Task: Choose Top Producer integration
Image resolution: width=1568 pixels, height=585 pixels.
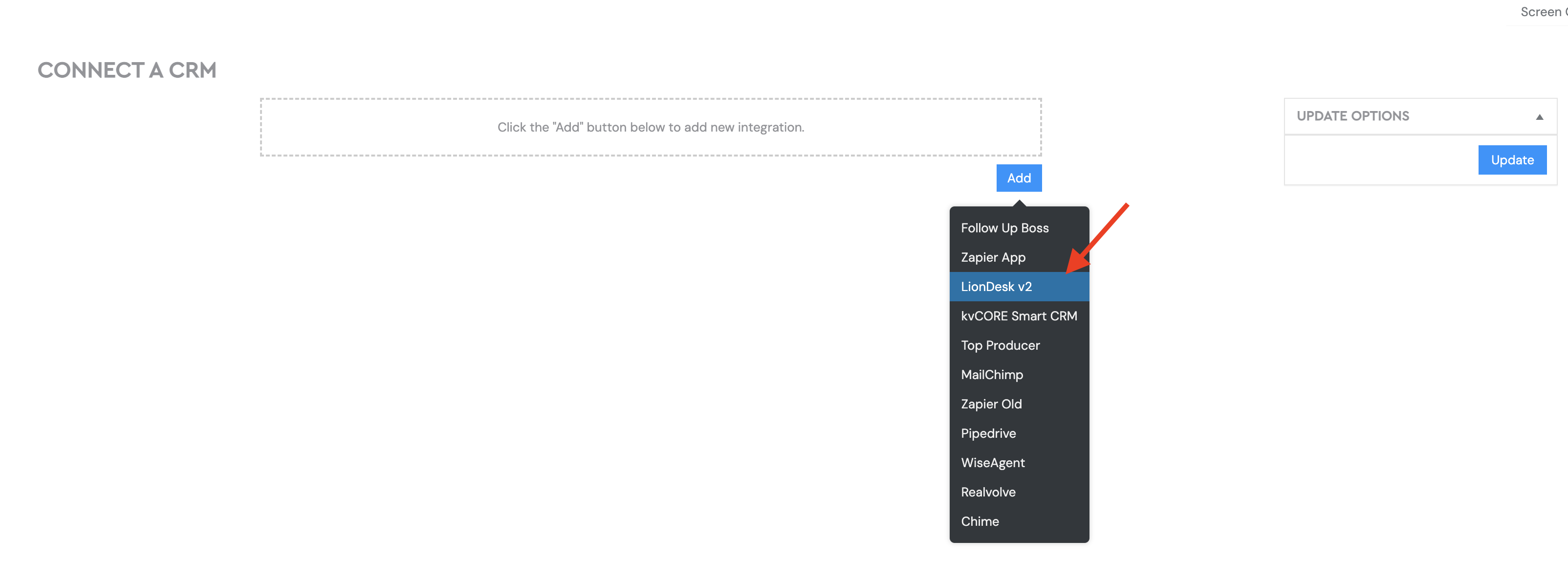Action: click(x=1019, y=345)
